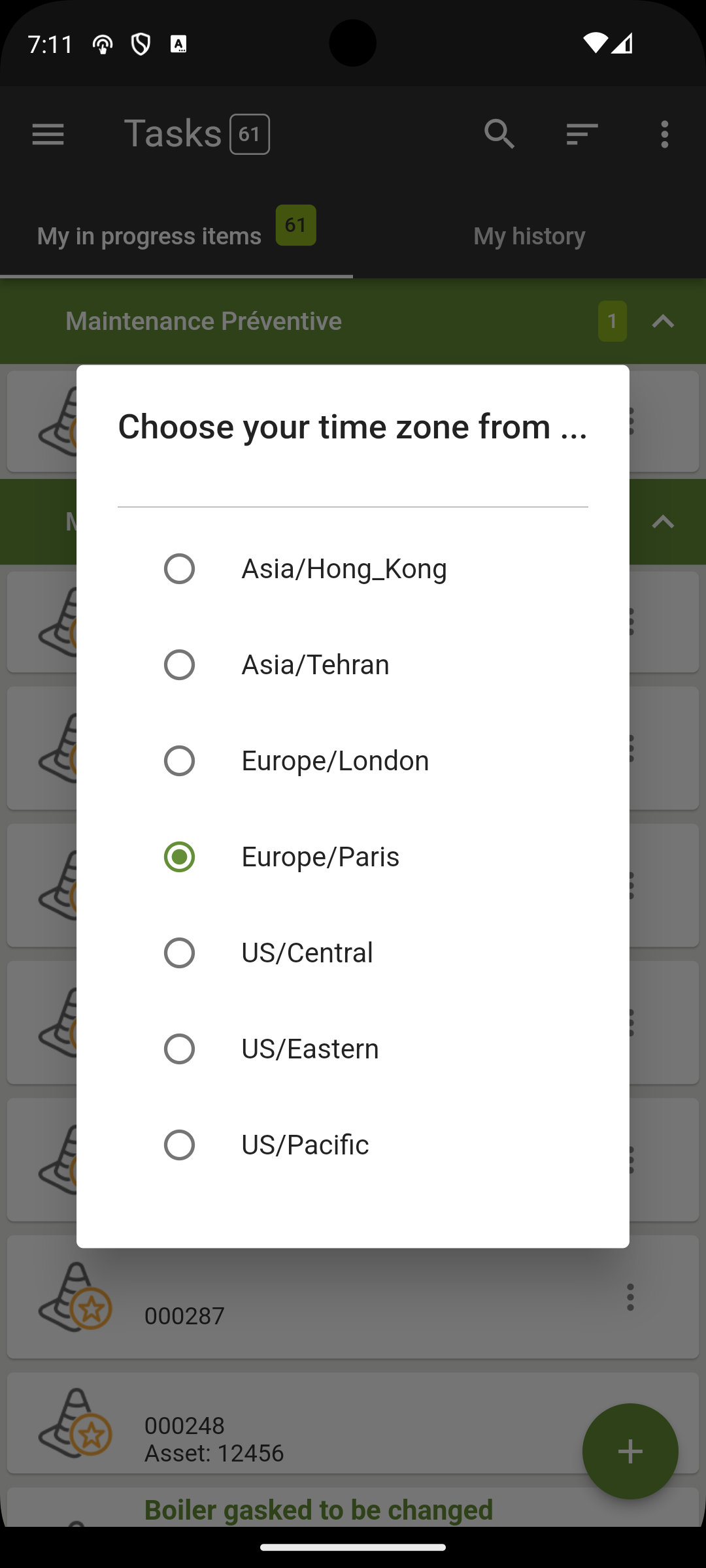Image resolution: width=706 pixels, height=1568 pixels.
Task: Open options for task 000287
Action: [630, 1297]
